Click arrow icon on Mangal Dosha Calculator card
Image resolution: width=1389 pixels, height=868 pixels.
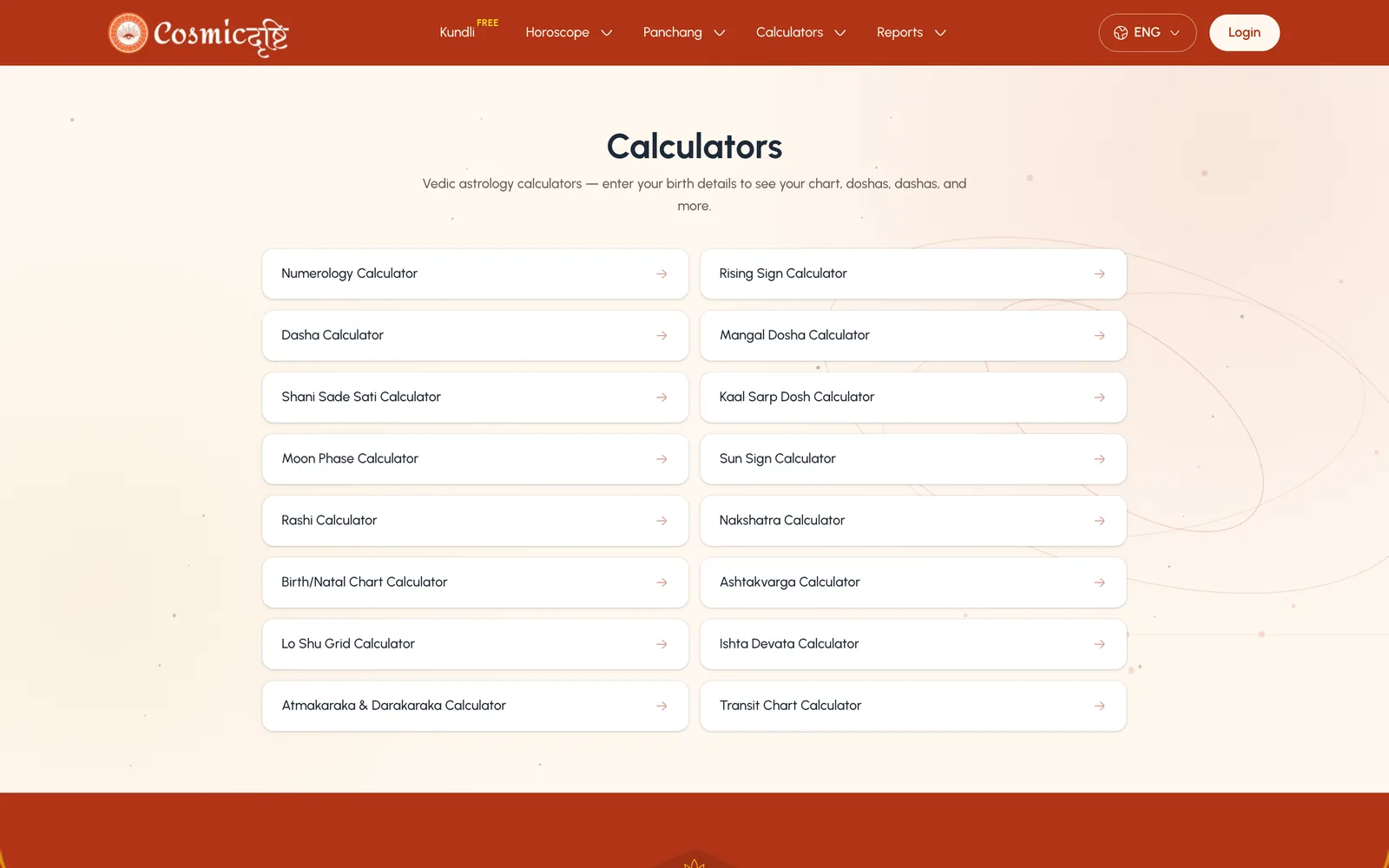1099,336
